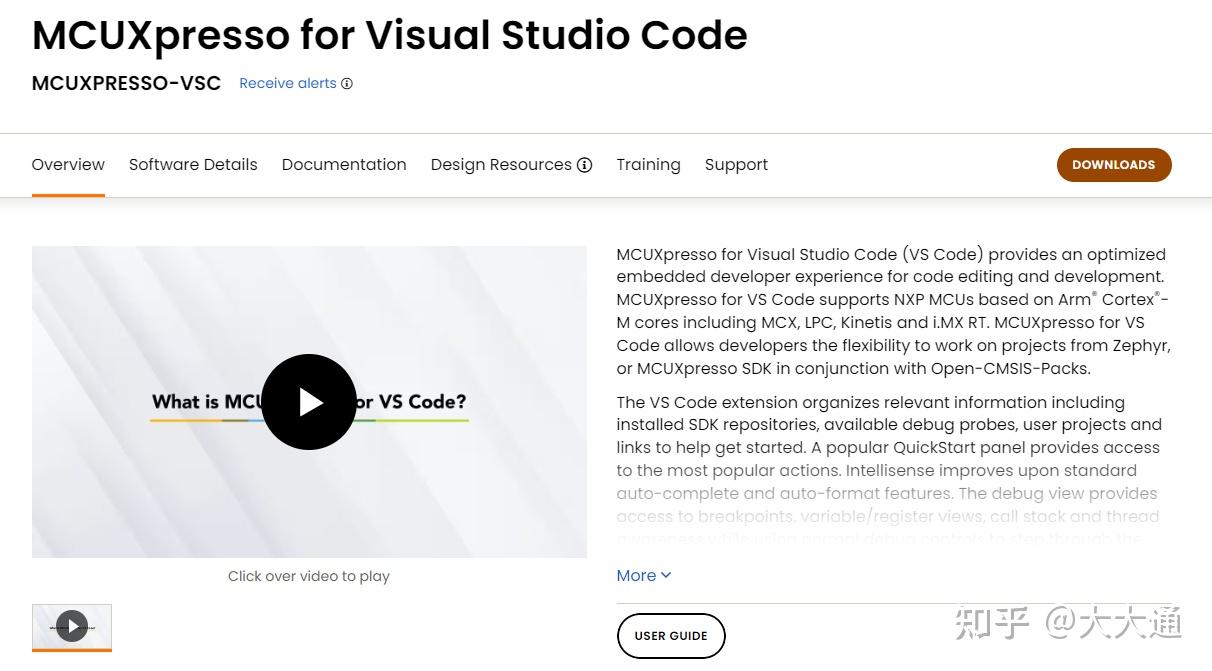Click the info icon next to Design Resources
The image size is (1212, 671).
tap(585, 165)
